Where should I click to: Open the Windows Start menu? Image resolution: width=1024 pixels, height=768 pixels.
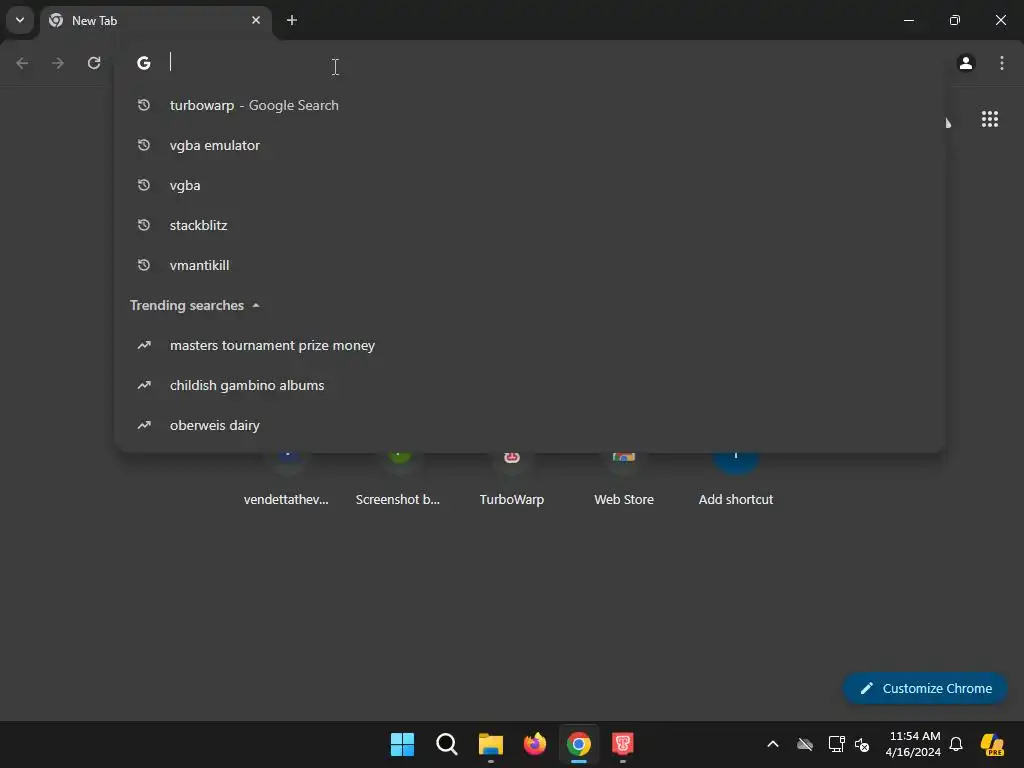tap(402, 744)
